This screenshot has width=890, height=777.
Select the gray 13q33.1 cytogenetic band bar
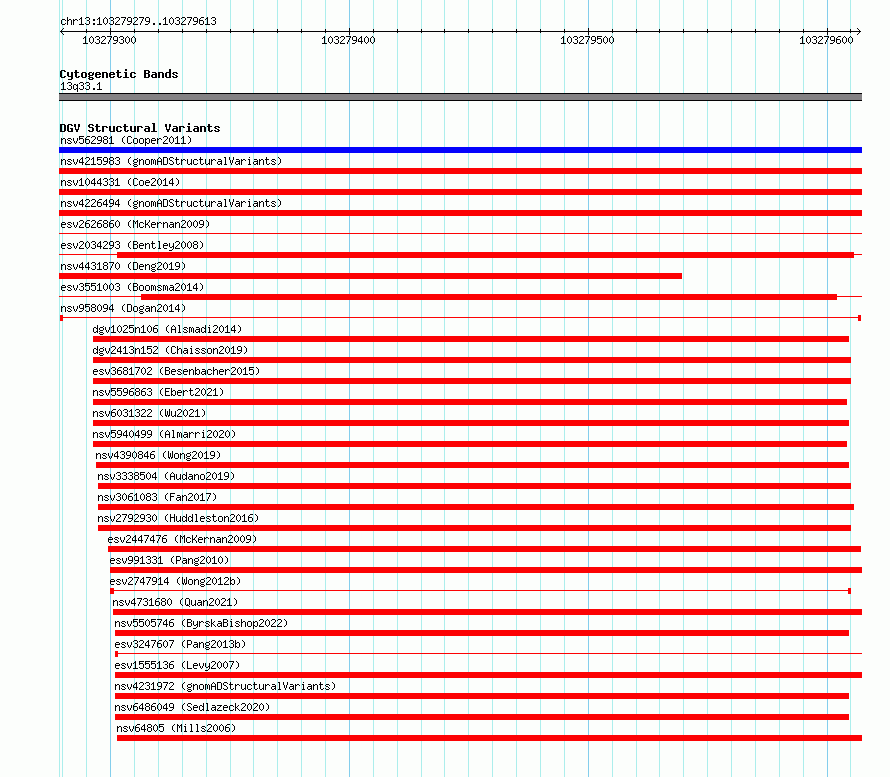[460, 97]
